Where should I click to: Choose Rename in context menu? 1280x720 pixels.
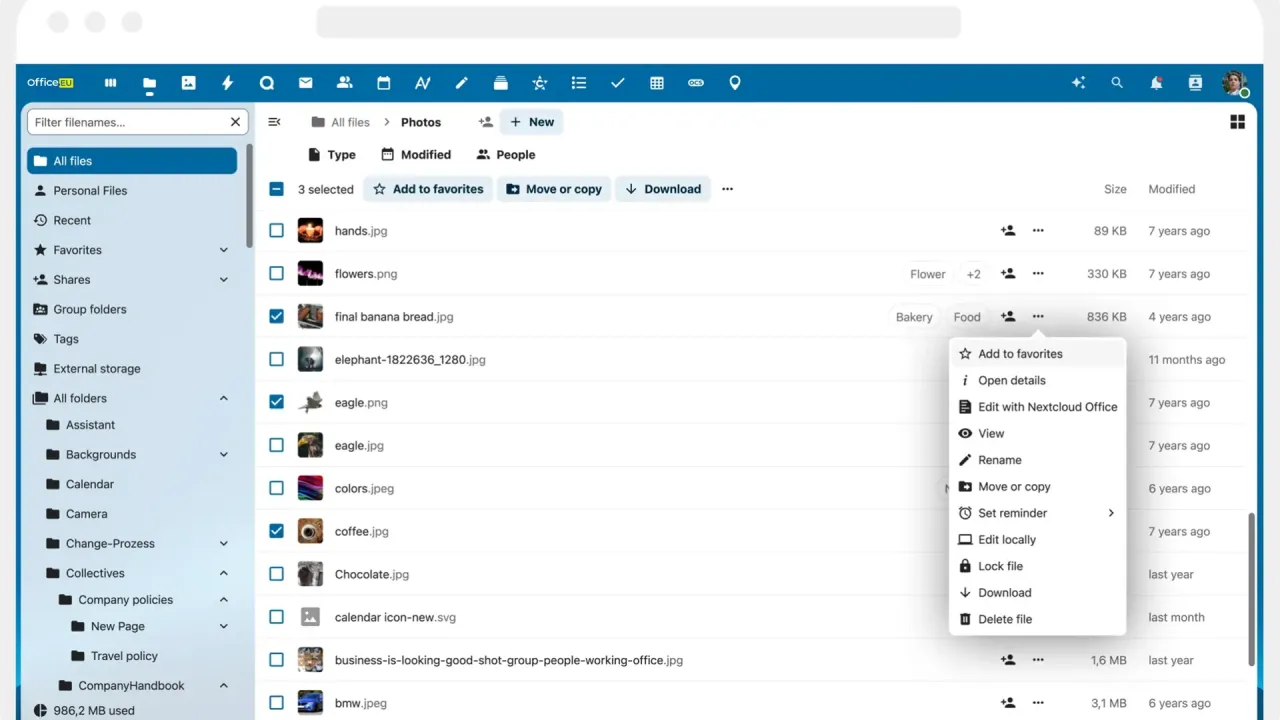point(1038,460)
